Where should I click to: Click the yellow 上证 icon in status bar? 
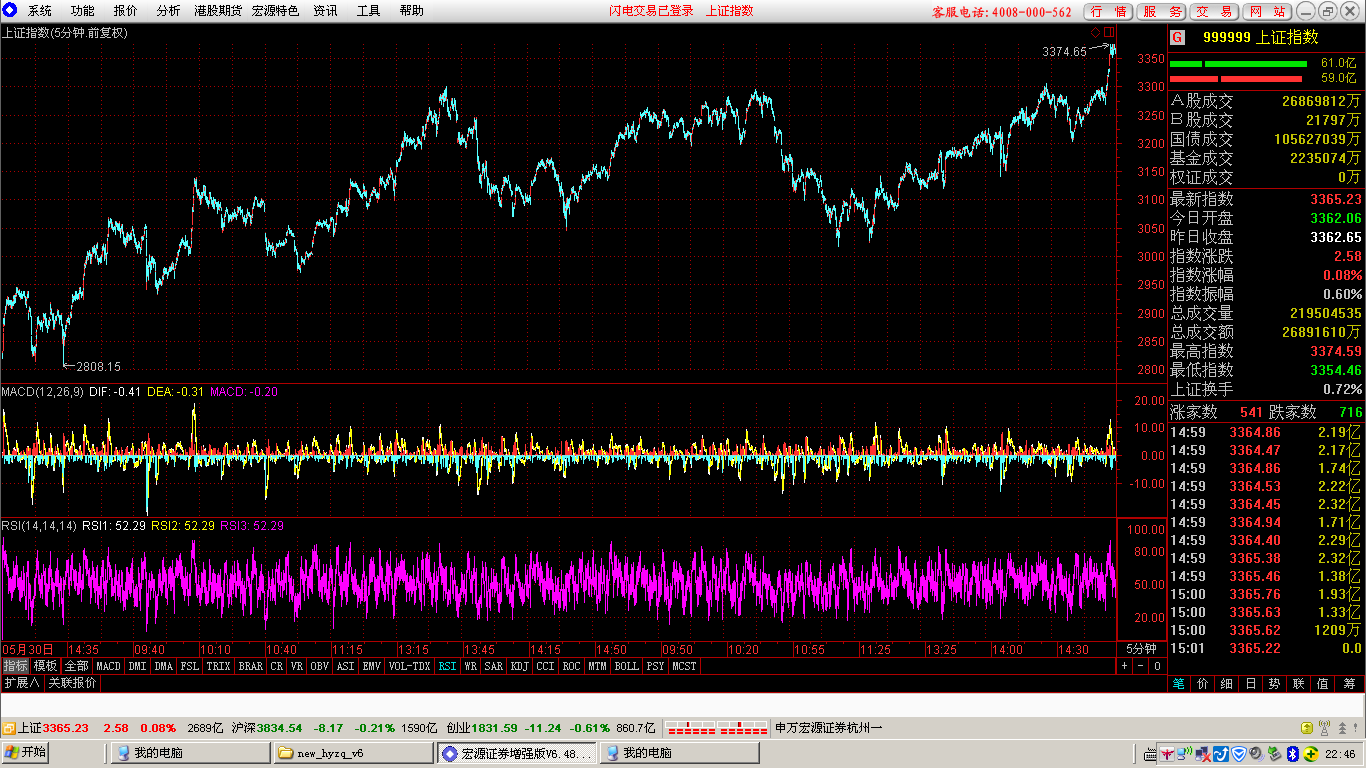coord(8,728)
